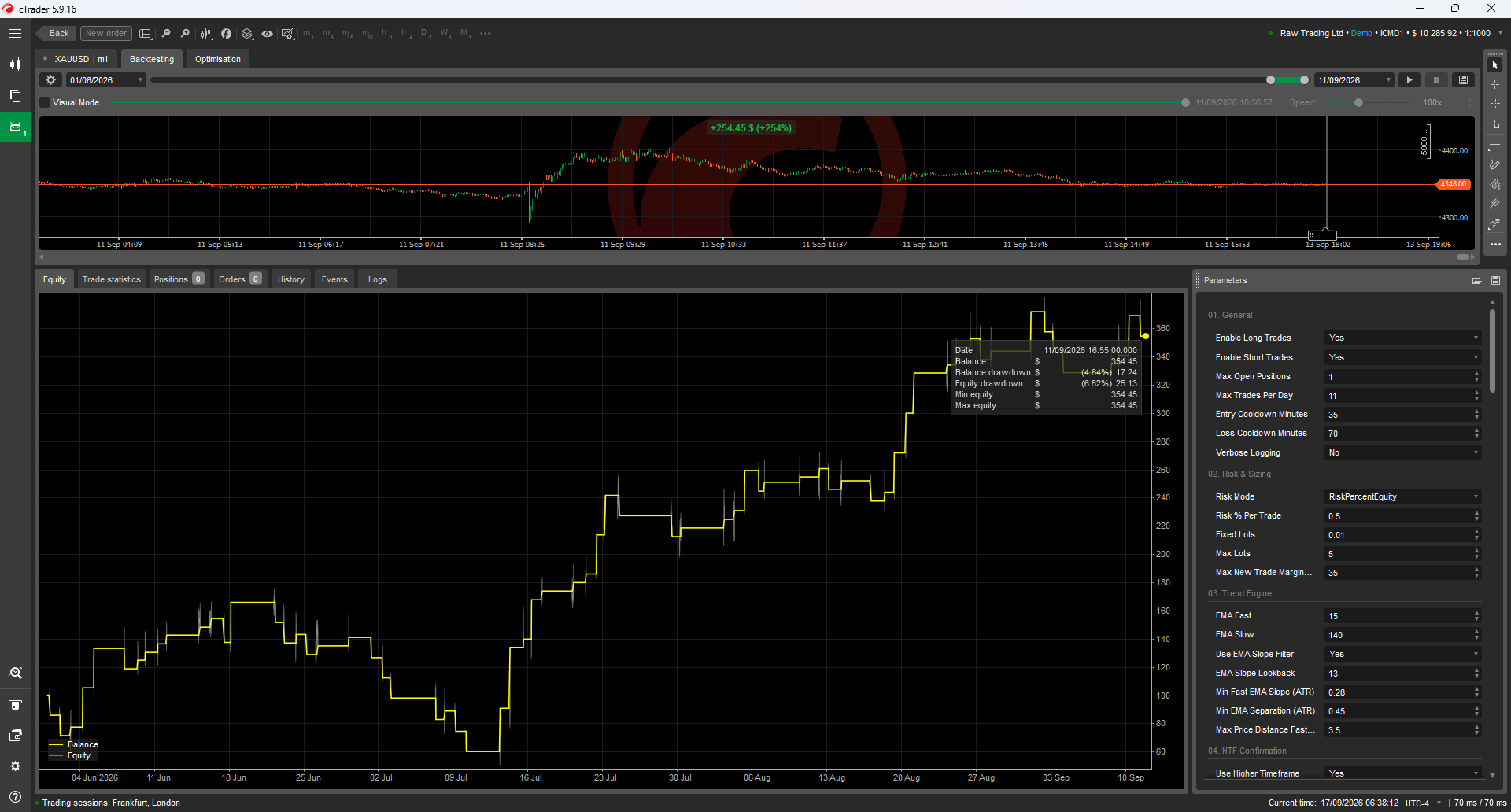Screen dimensions: 1511x812
Task: Open the Events tab
Action: click(334, 279)
